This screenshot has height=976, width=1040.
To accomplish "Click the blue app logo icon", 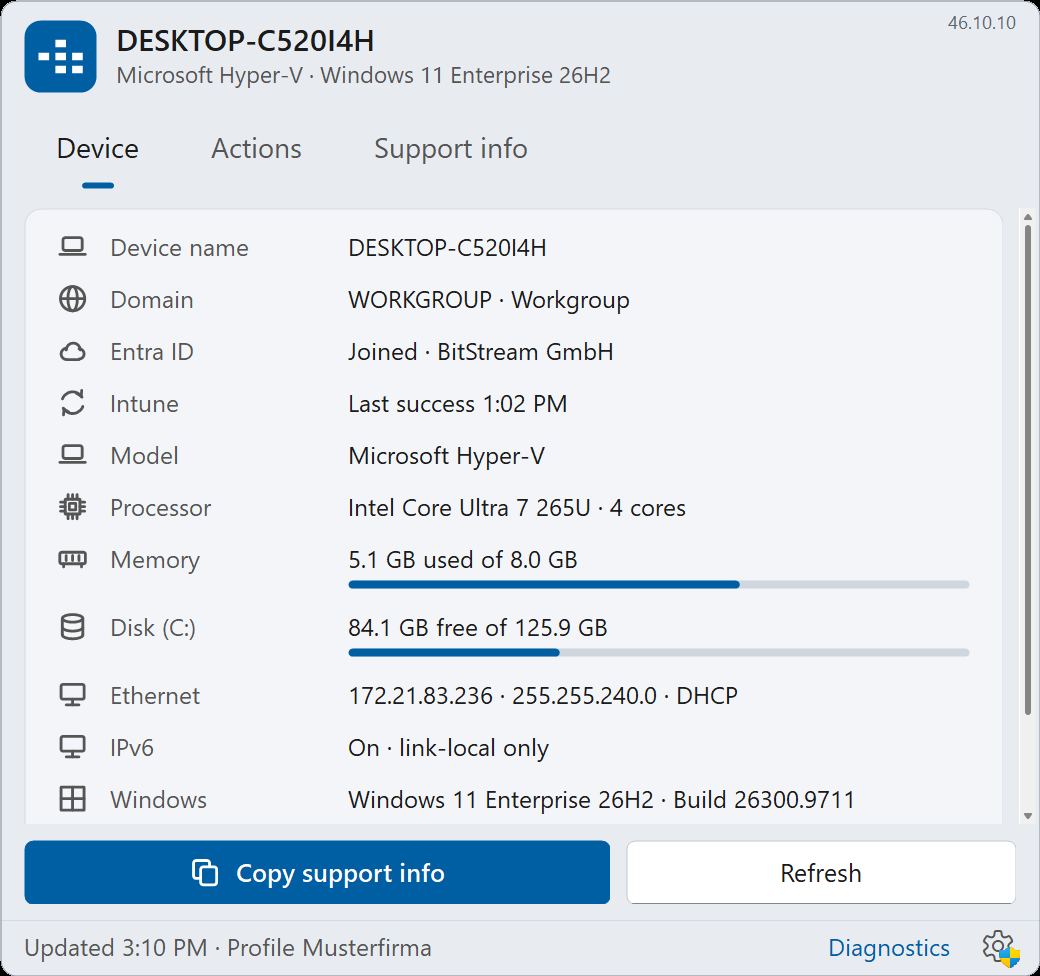I will pyautogui.click(x=60, y=56).
